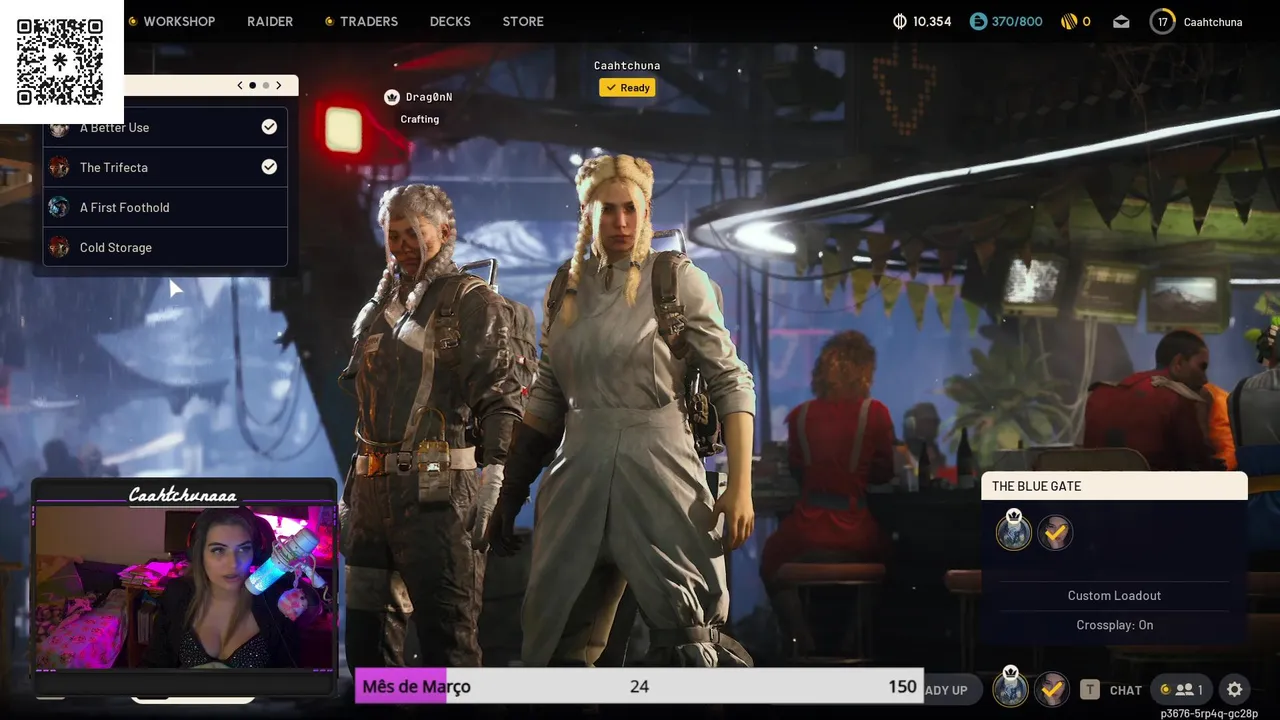Viewport: 1280px width, 720px height.
Task: Click the Caahtchuna name above character
Action: tap(627, 65)
